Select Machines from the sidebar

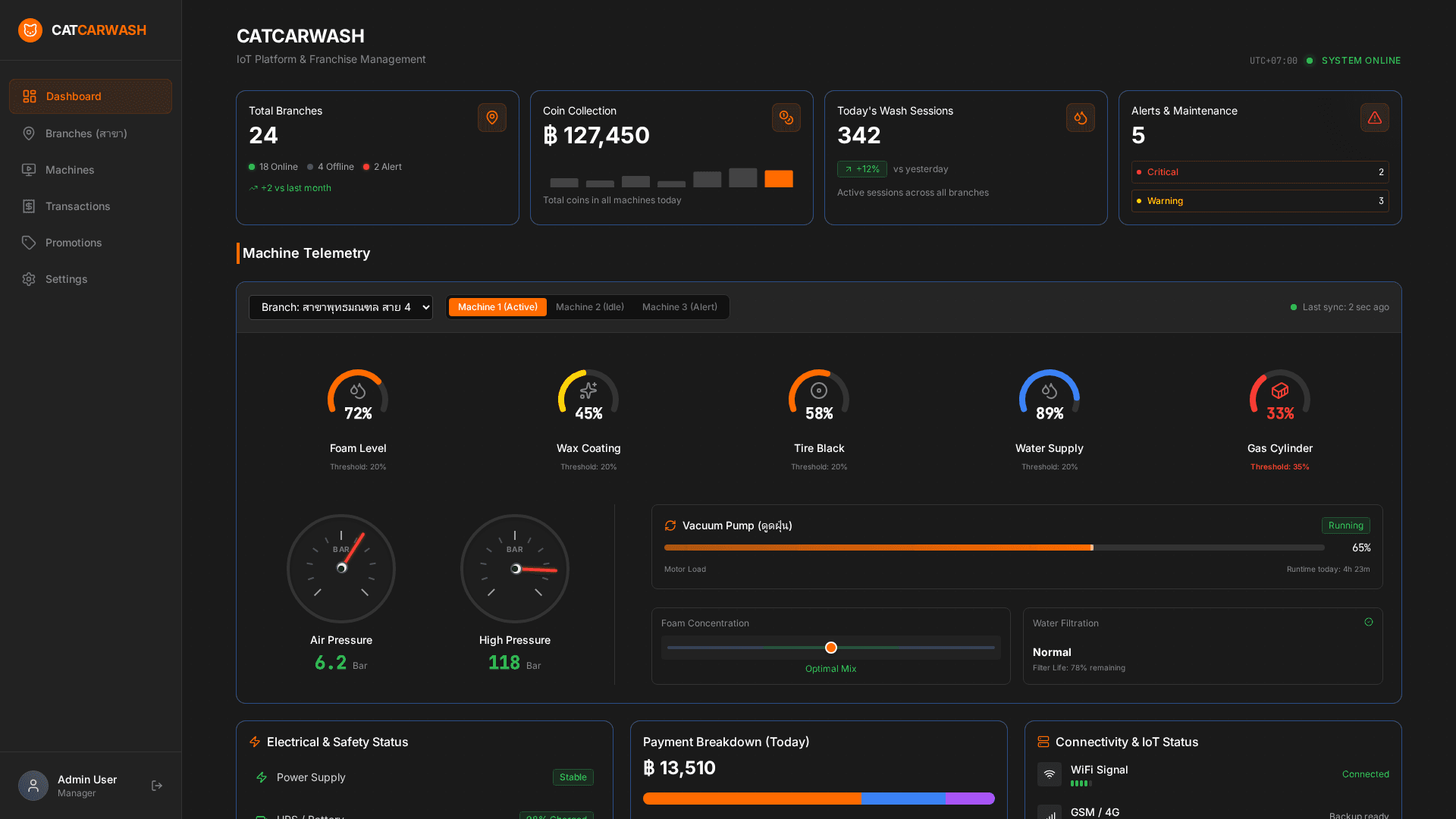[x=69, y=169]
